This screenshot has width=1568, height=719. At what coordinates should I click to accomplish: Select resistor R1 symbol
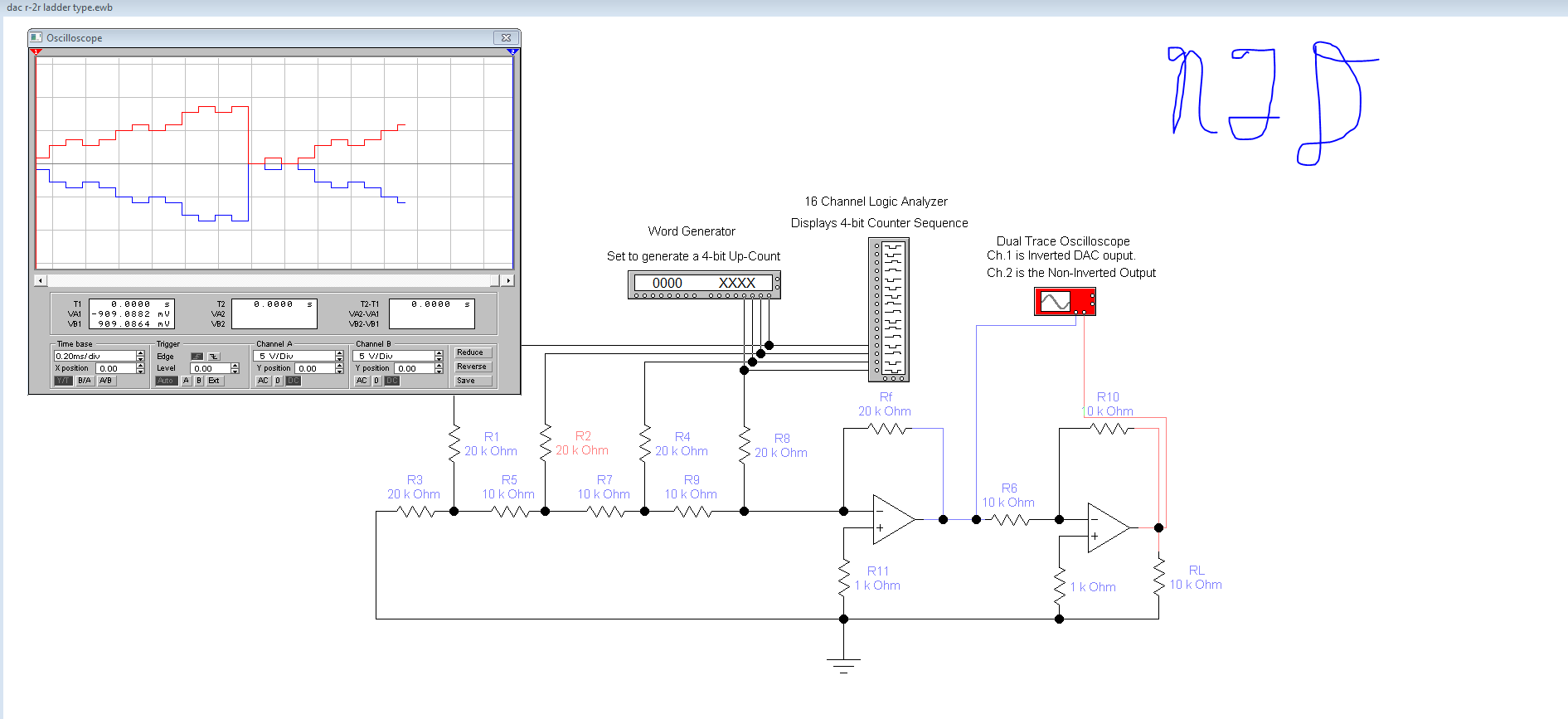click(454, 444)
